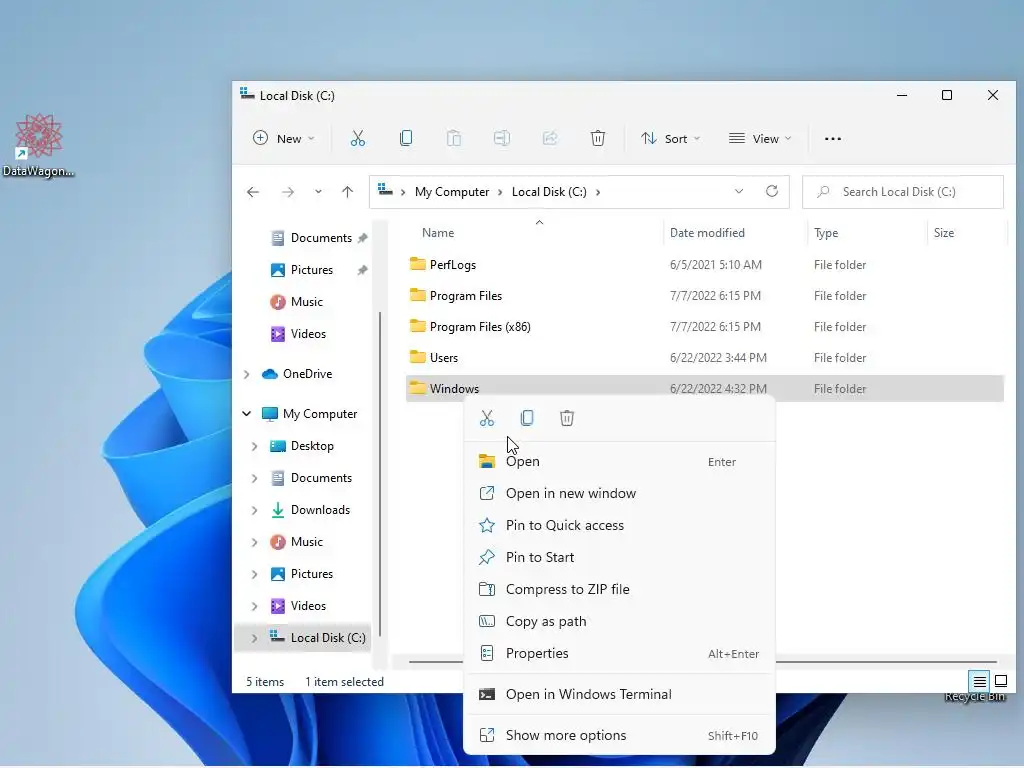The width and height of the screenshot is (1024, 768).
Task: Expand the Desktop tree node
Action: coord(254,446)
